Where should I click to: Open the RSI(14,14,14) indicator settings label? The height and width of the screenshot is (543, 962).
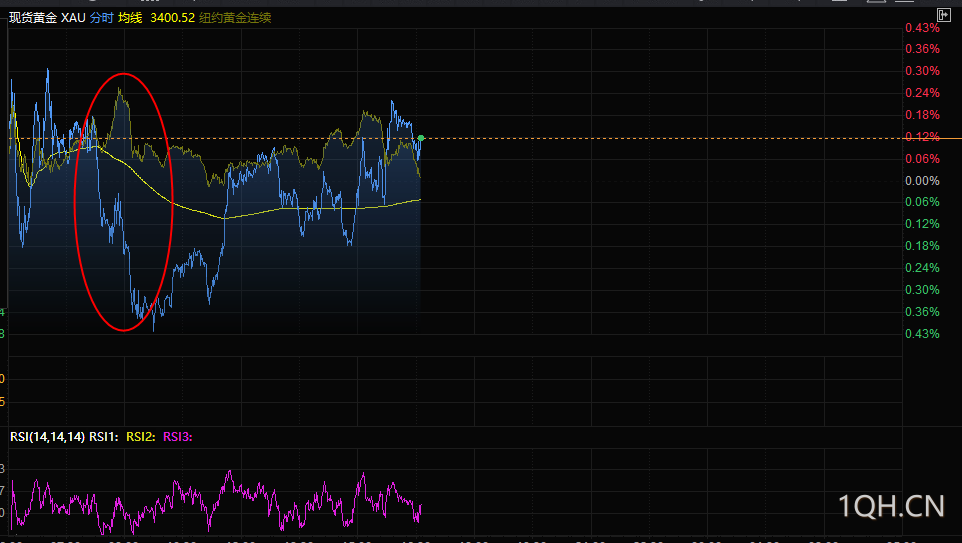pos(47,436)
